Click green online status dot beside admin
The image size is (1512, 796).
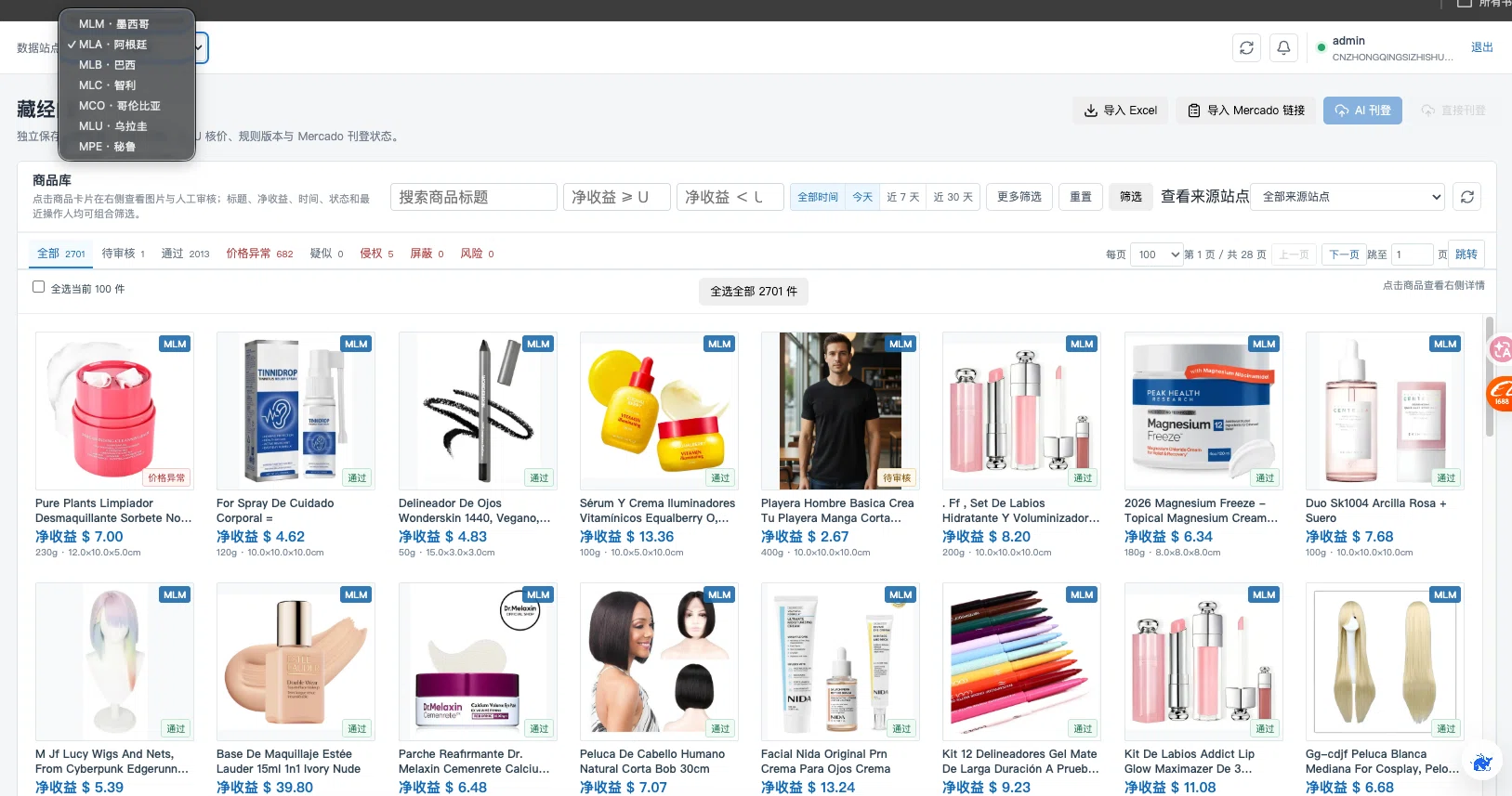pyautogui.click(x=1321, y=47)
